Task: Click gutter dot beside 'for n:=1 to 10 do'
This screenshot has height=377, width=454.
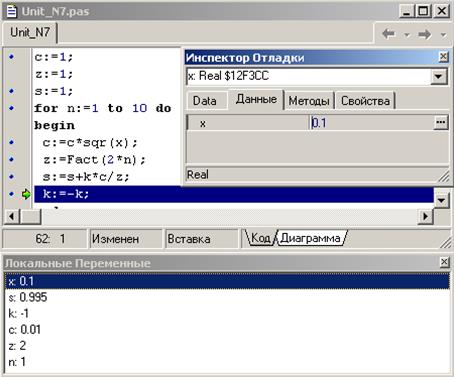Action: 12,108
